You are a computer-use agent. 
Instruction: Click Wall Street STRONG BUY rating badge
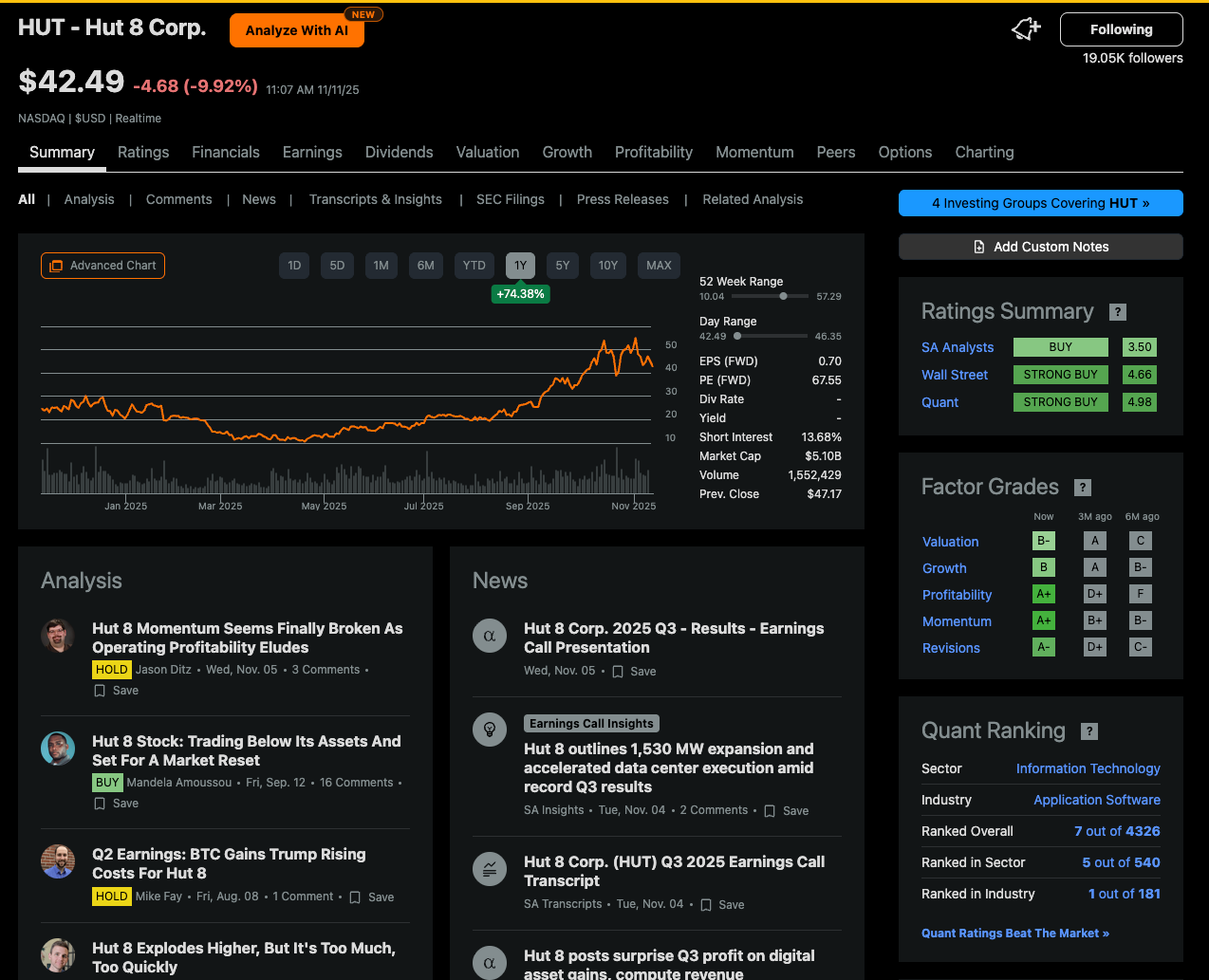pyautogui.click(x=1060, y=375)
